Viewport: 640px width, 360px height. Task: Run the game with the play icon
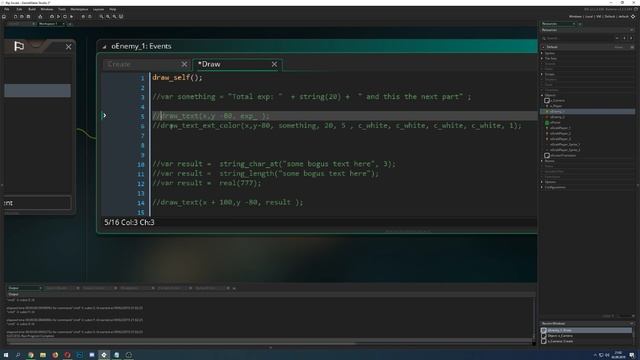[58, 17]
